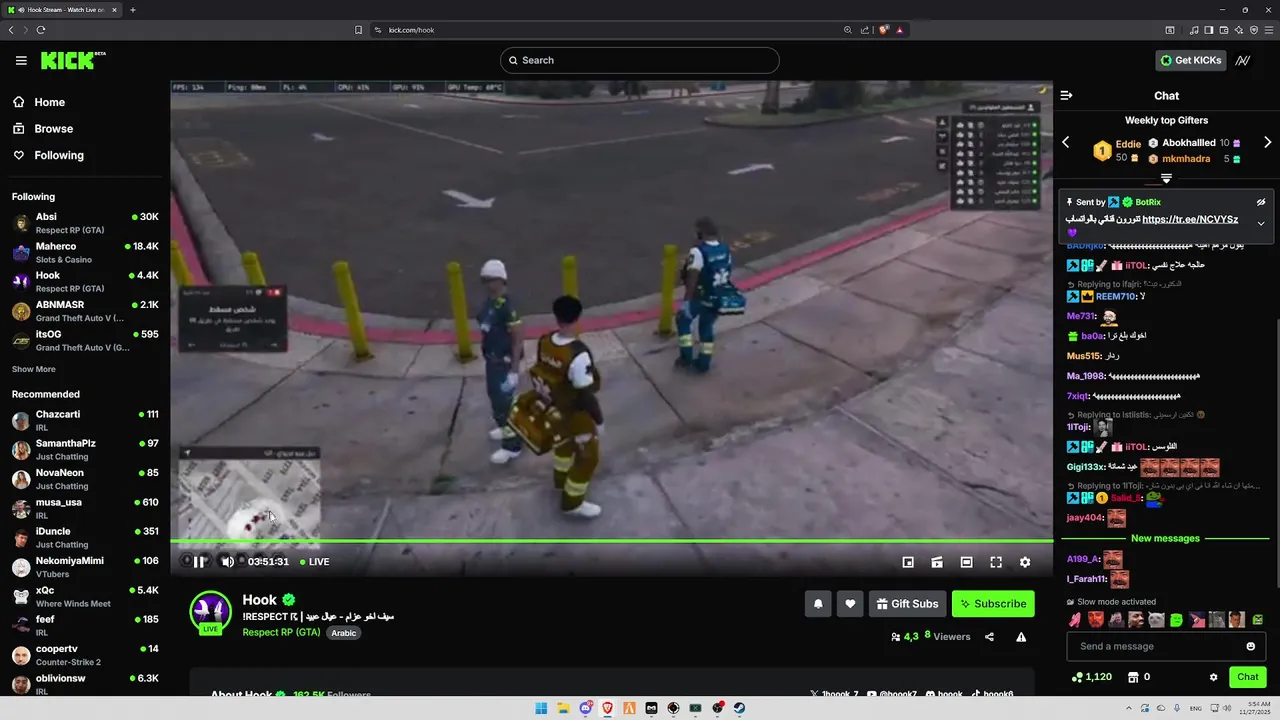Open recommended channel Chazcarti
Viewport: 1280px width, 720px height.
[85, 420]
